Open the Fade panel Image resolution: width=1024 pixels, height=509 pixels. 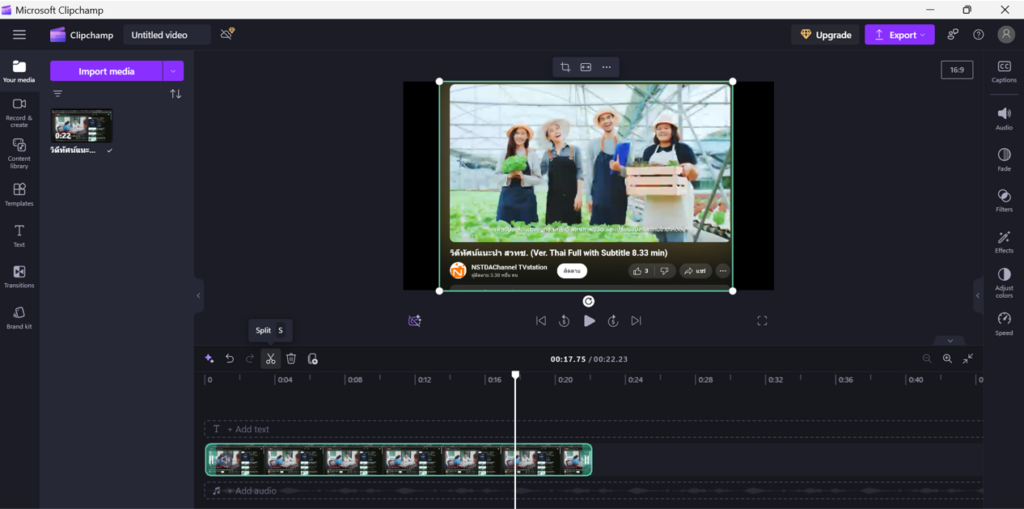(1004, 159)
